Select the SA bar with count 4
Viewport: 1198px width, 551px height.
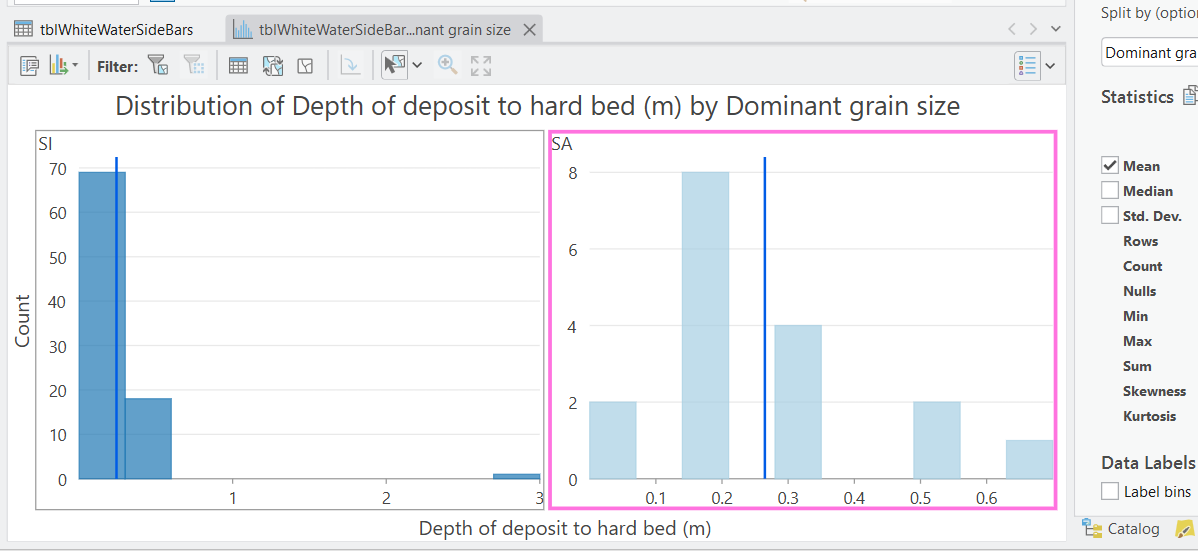798,403
